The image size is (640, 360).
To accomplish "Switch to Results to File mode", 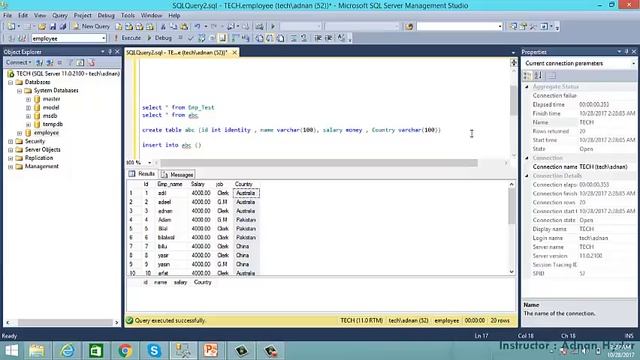I will 281,38.
